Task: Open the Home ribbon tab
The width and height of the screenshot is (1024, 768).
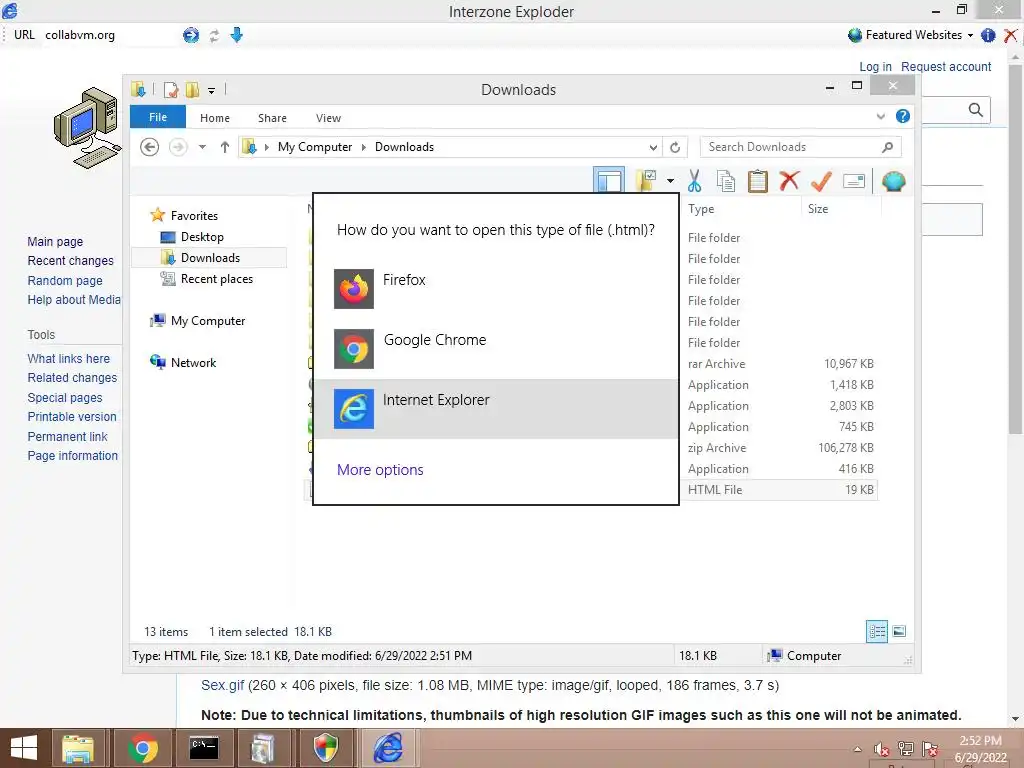Action: pos(215,118)
